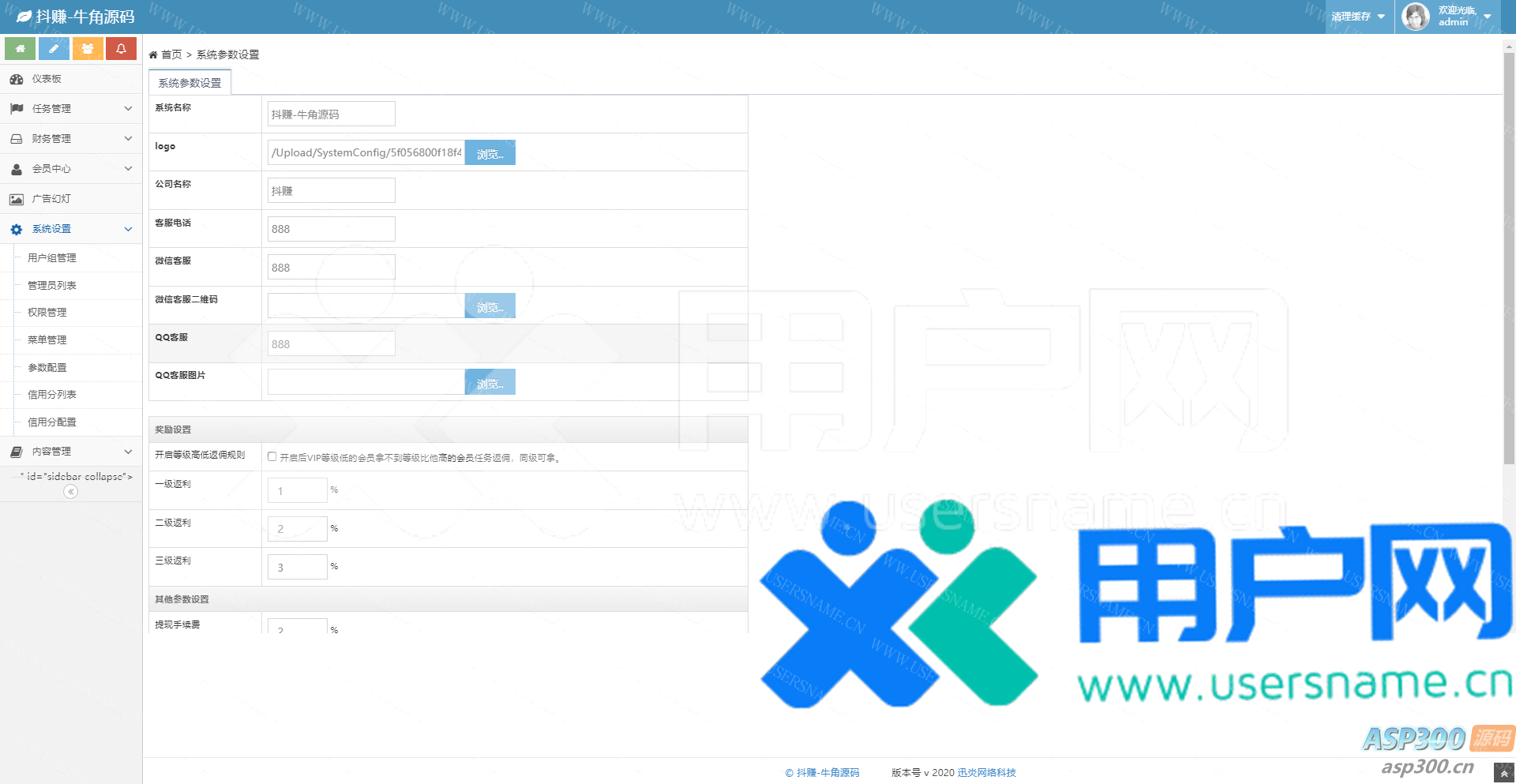Viewport: 1516px width, 784px height.
Task: Enable the 开启等级高低返佣规则 checkbox
Action: point(272,456)
